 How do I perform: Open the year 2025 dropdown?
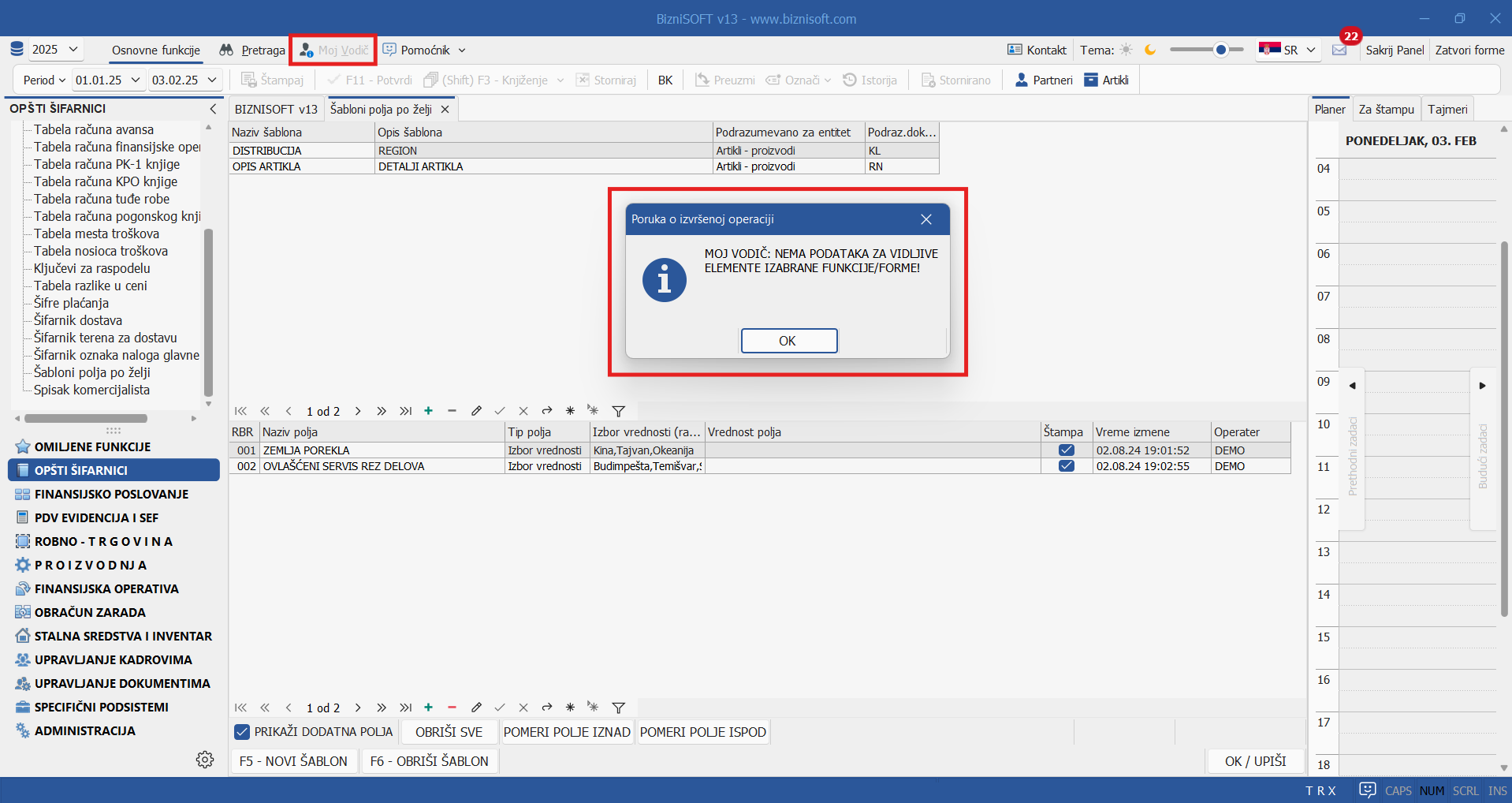(x=55, y=50)
